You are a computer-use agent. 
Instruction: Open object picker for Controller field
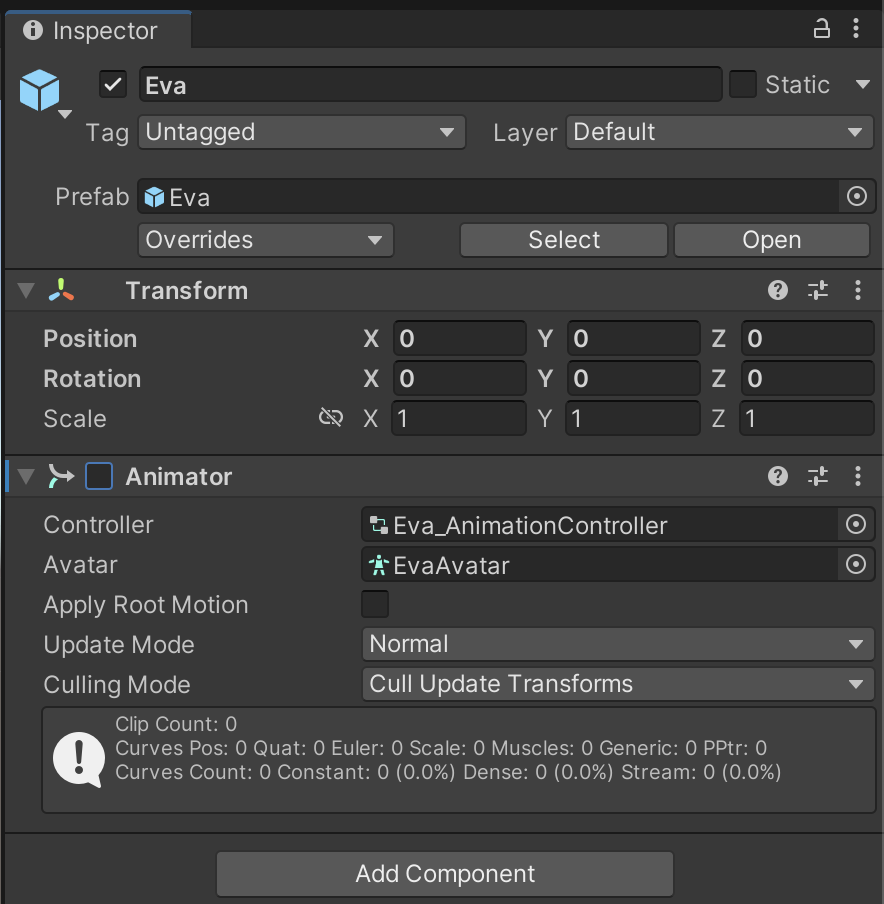(x=856, y=525)
